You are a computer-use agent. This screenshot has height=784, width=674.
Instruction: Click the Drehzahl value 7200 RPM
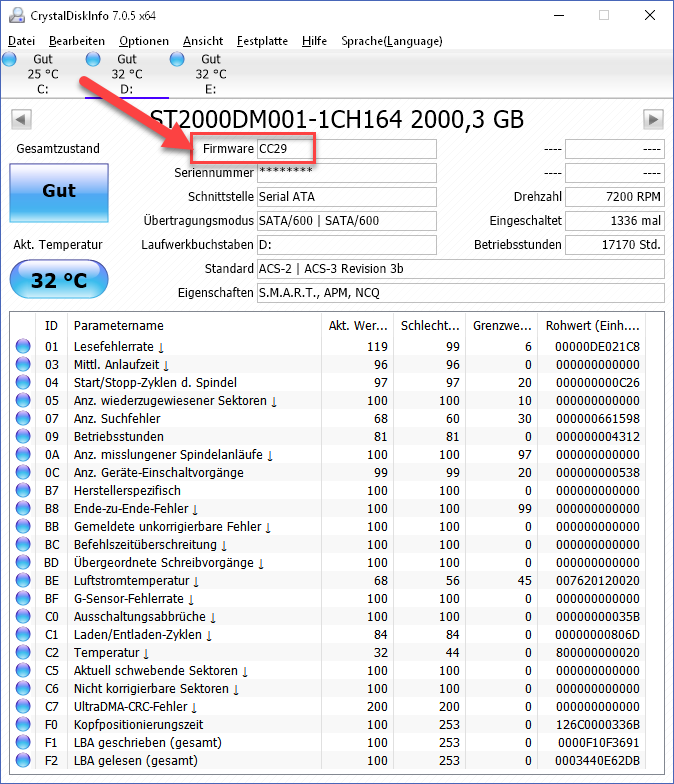click(x=614, y=197)
